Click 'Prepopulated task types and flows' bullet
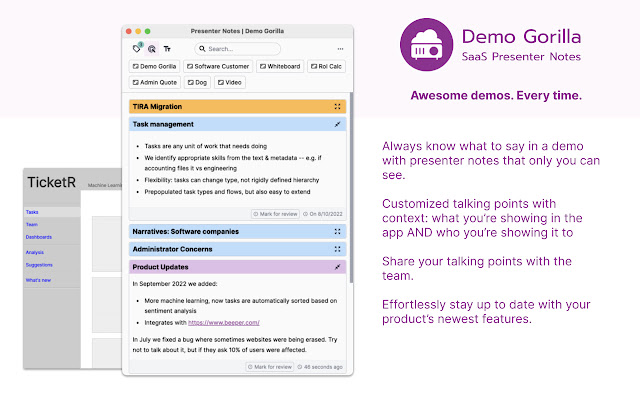 [227, 192]
